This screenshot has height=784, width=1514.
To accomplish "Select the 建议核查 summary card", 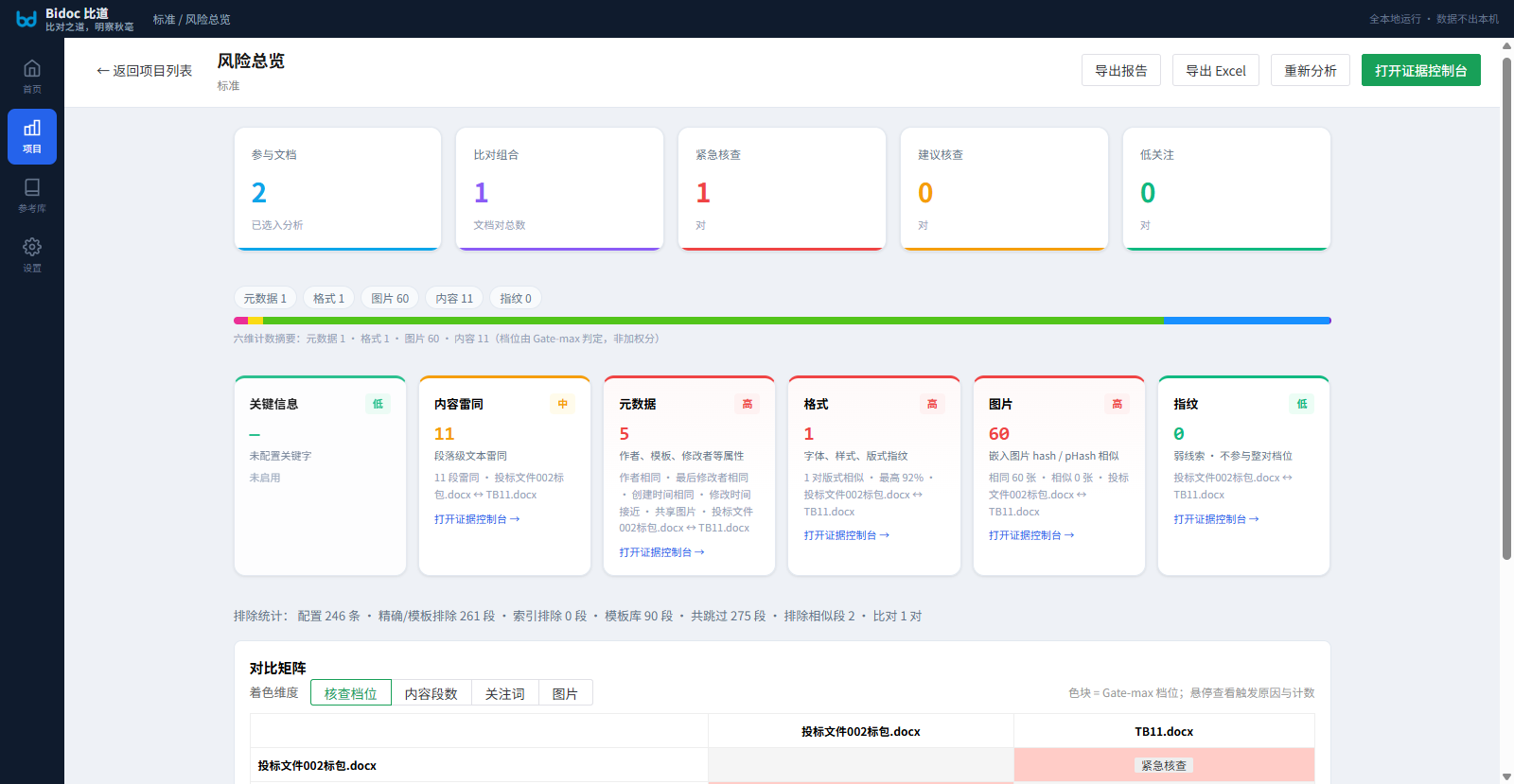I will click(1005, 189).
